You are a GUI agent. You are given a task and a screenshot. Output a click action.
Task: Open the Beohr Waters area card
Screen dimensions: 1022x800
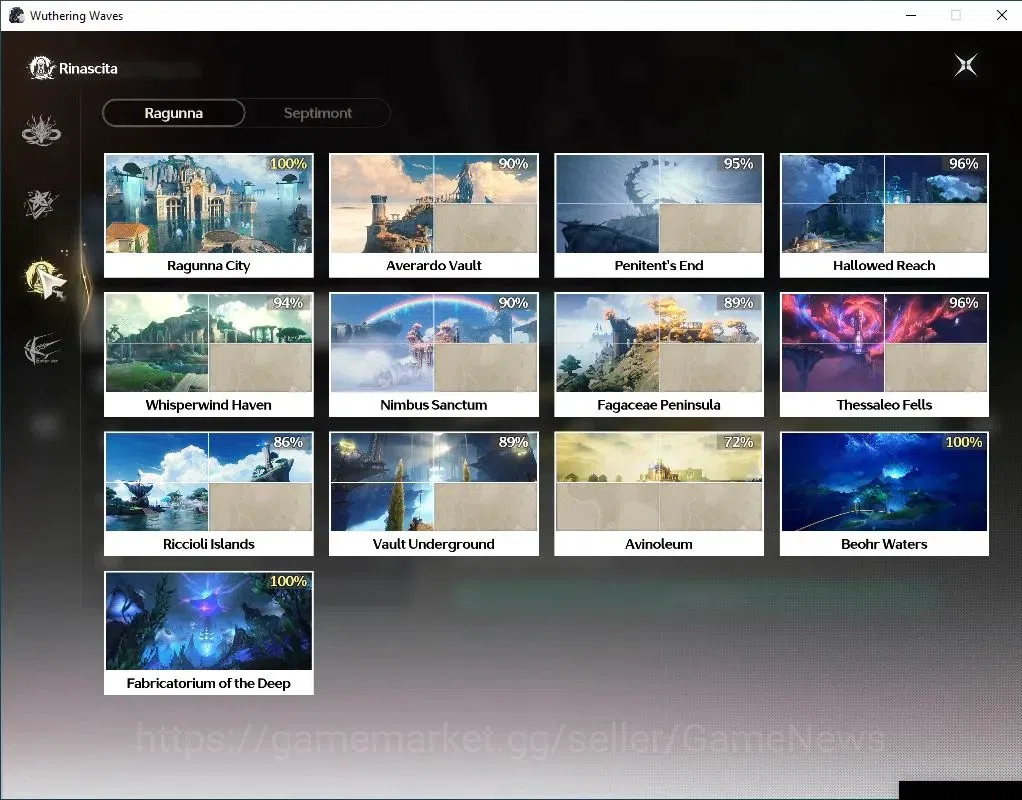coord(884,494)
